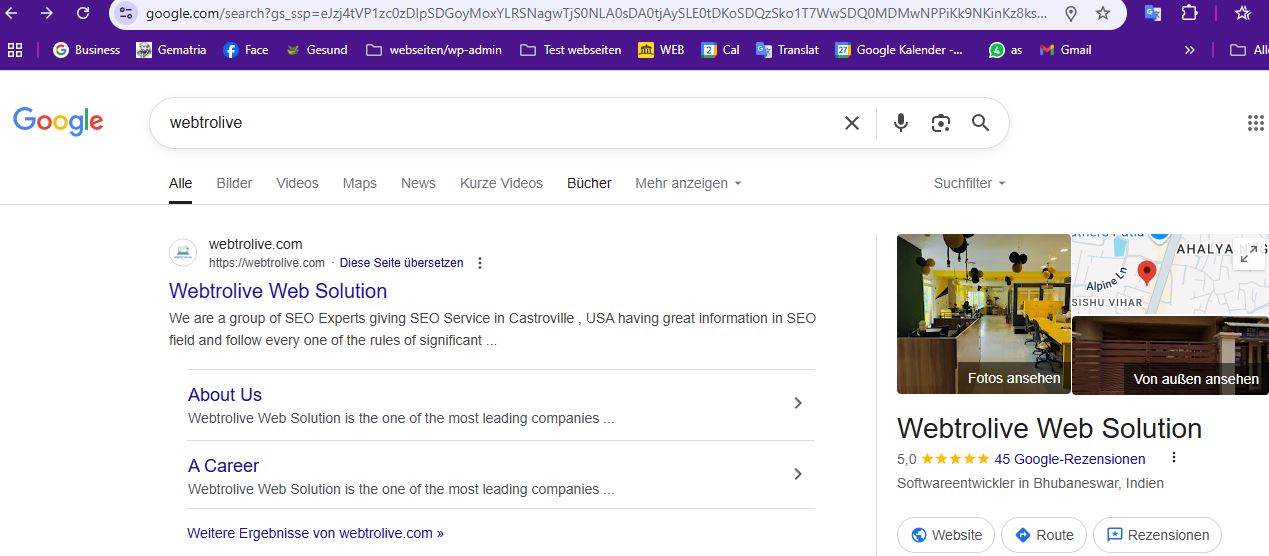Click the Diese Seite übersetzen link
1269x556 pixels.
401,263
